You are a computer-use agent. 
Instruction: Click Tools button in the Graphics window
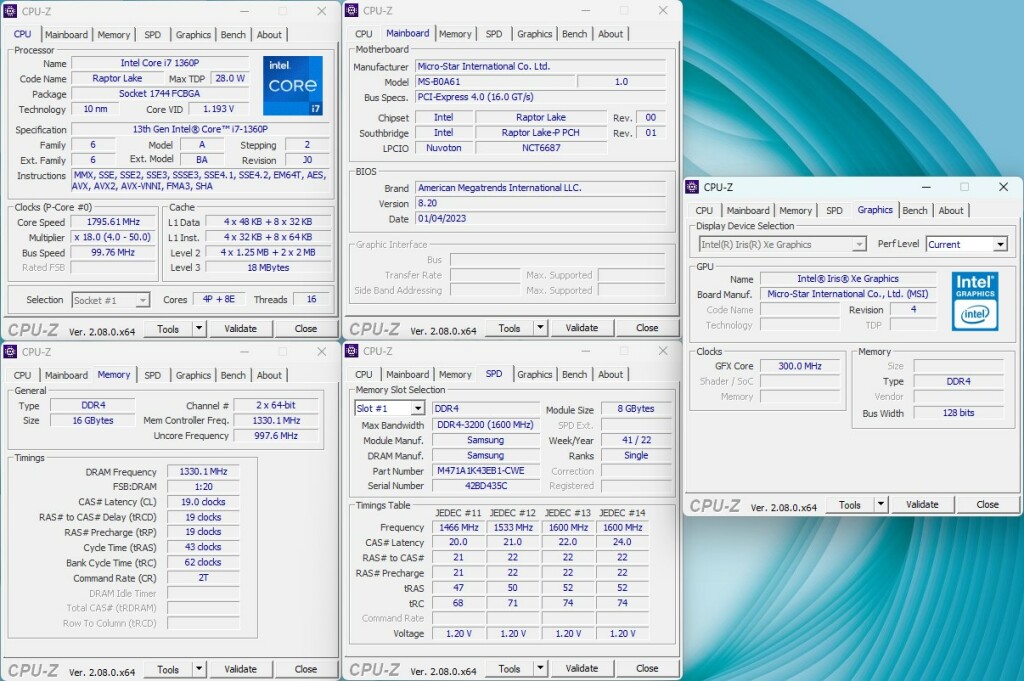pyautogui.click(x=850, y=505)
